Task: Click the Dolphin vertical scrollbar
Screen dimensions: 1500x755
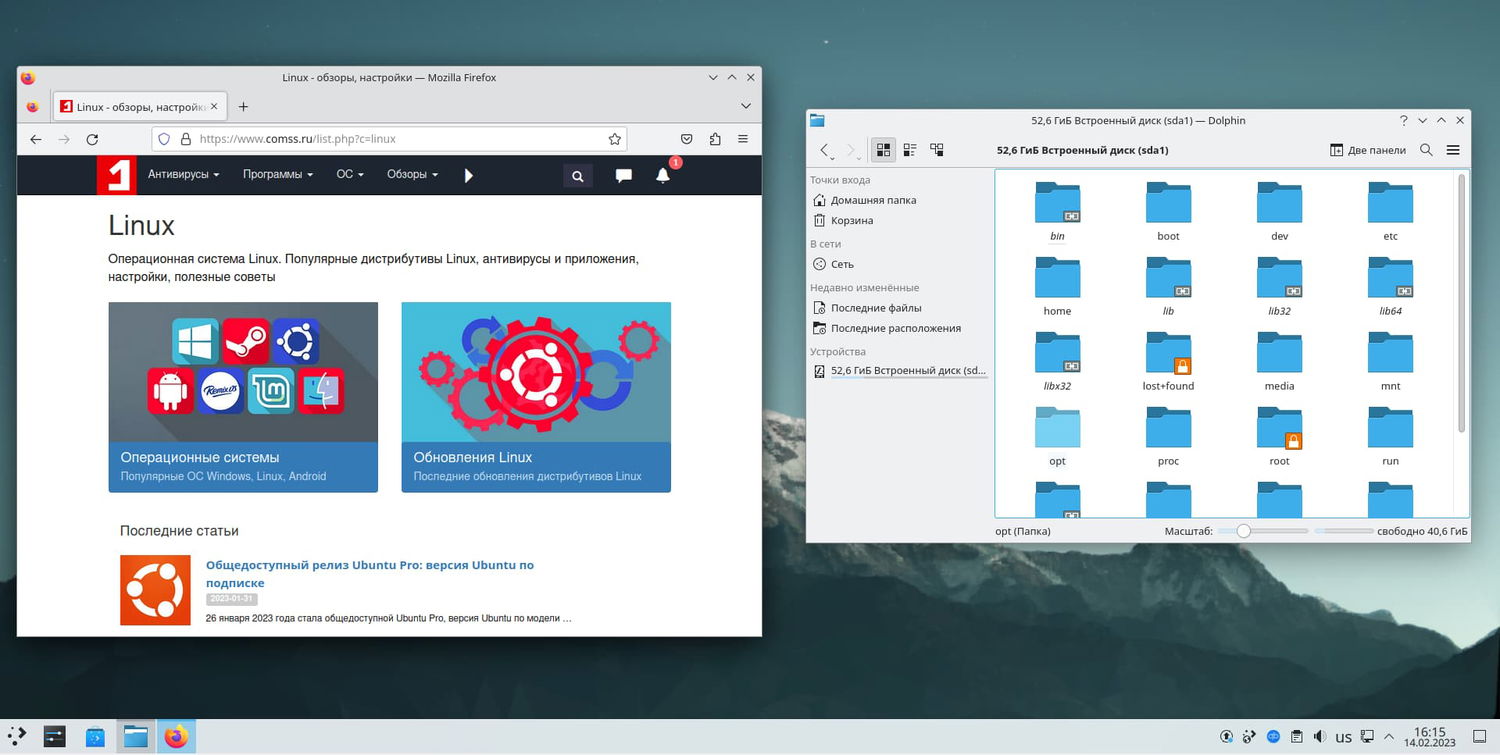Action: click(x=1461, y=303)
